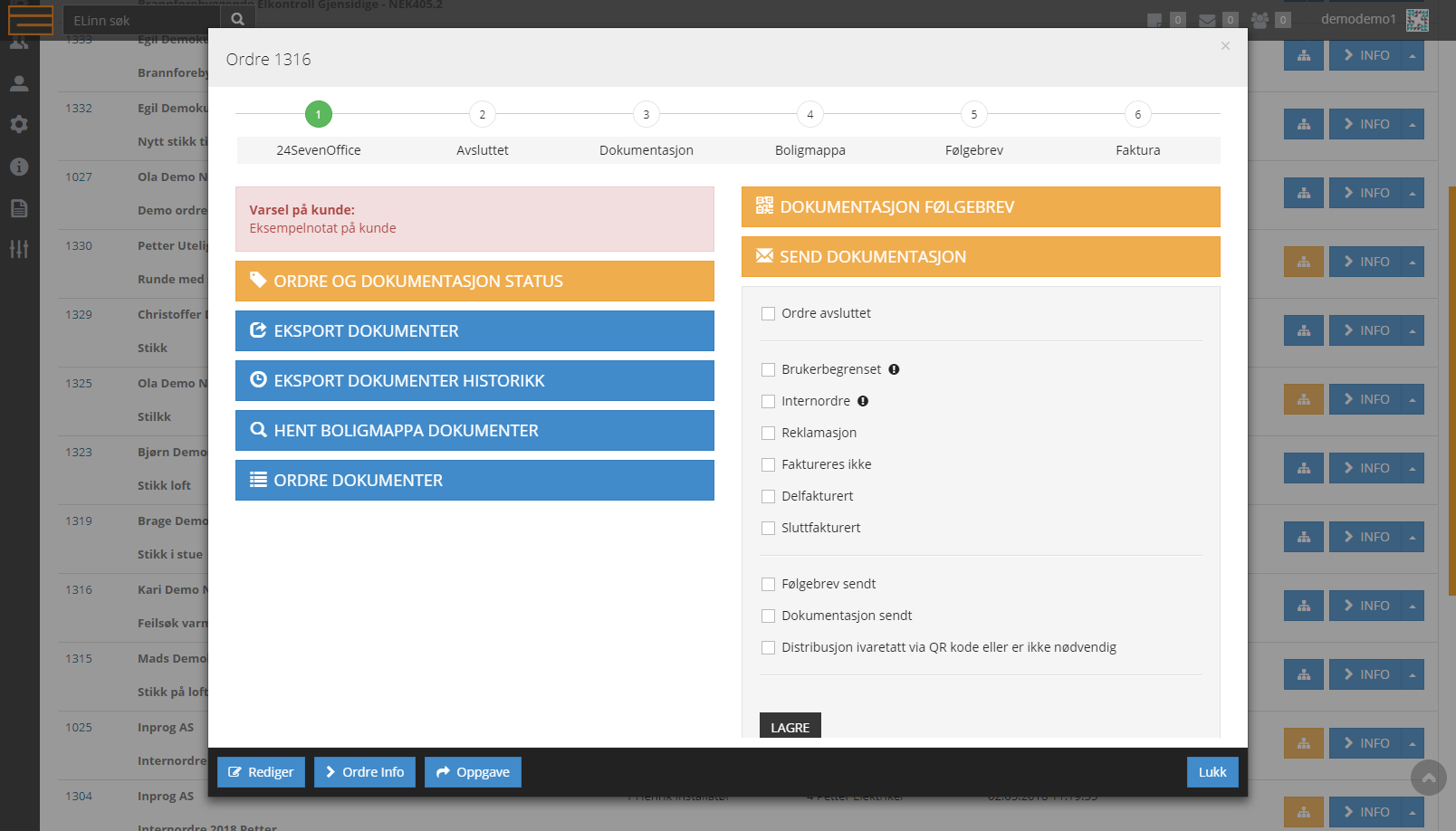Viewport: 1456px width, 831px height.
Task: Expand the DOKUMENTASJON FØLGEBREV panel
Action: click(x=981, y=207)
